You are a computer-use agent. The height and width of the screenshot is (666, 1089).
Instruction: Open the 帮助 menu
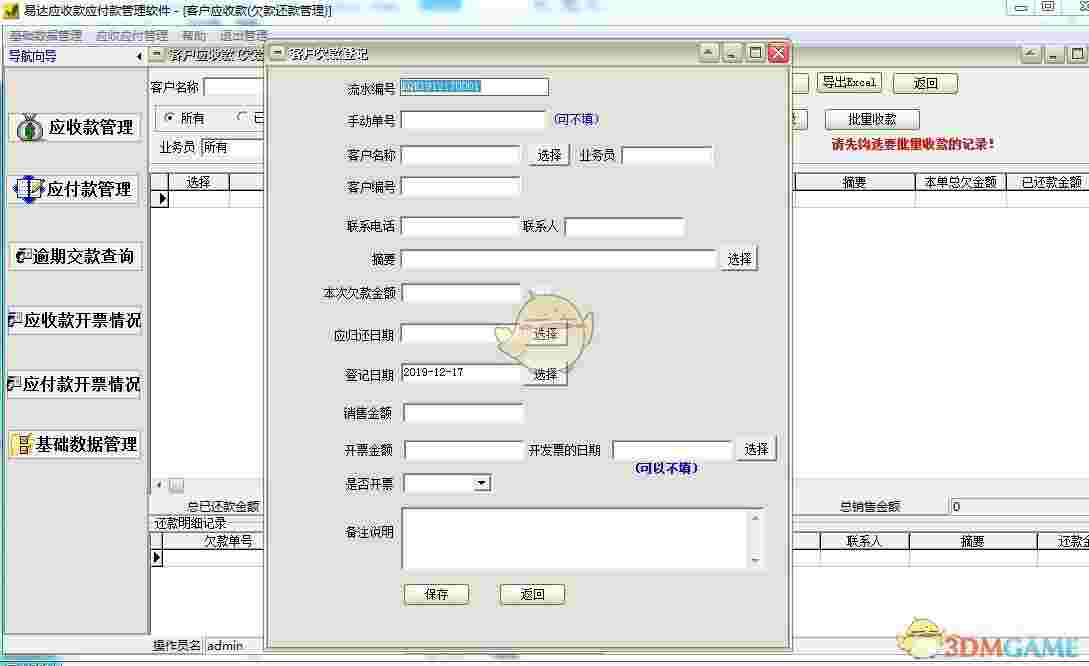tap(194, 35)
